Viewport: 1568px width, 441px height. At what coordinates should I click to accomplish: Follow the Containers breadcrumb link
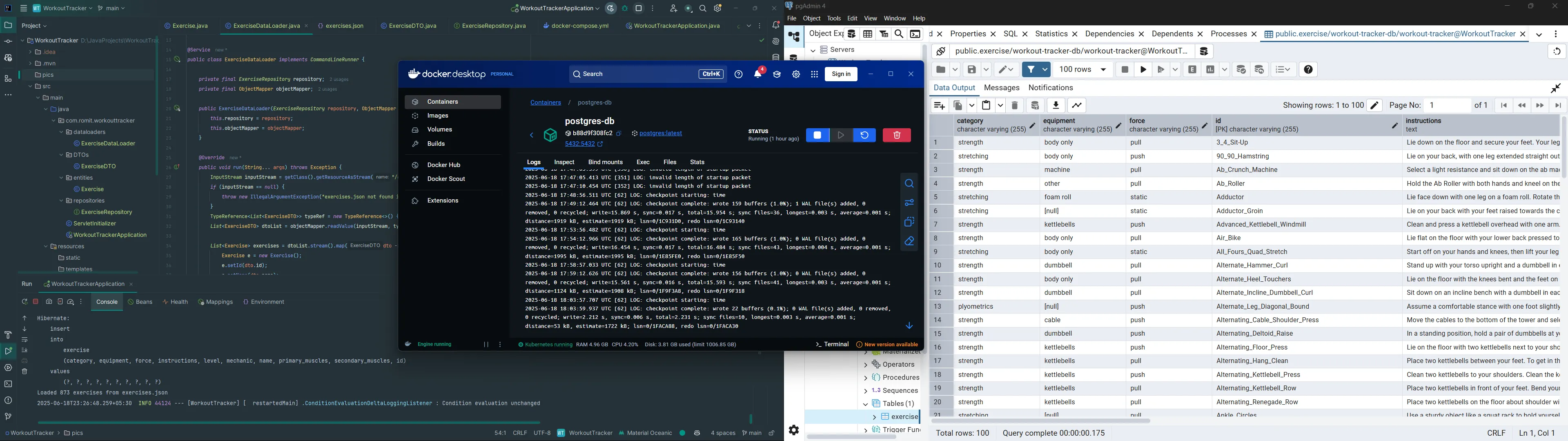point(546,103)
